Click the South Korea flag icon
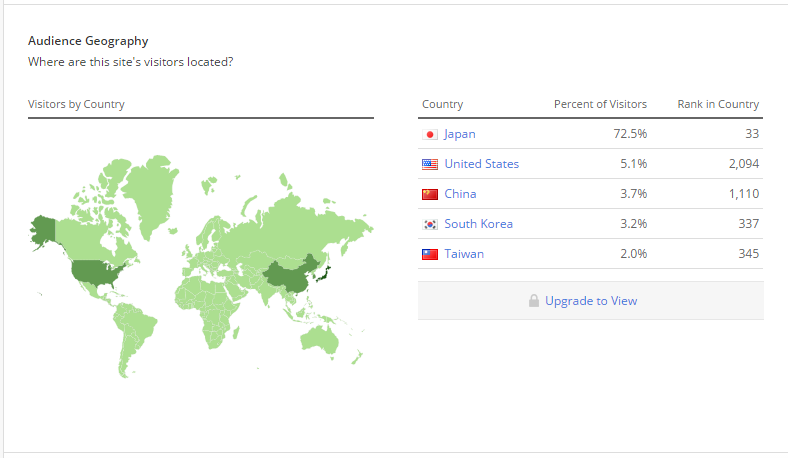 point(430,224)
